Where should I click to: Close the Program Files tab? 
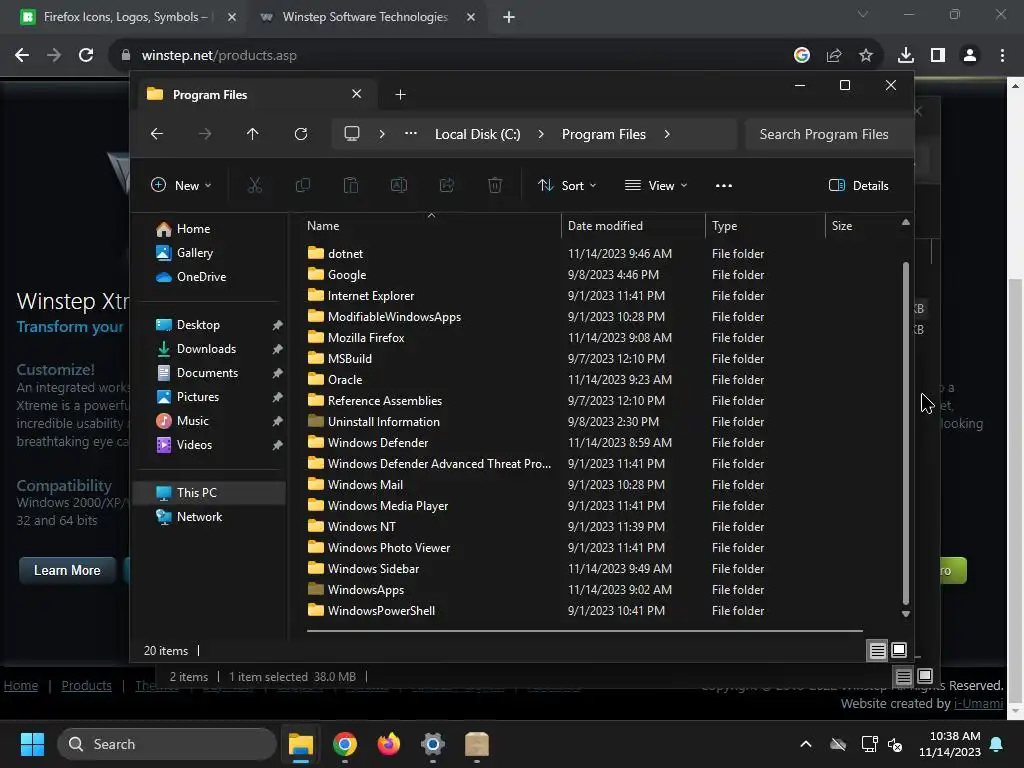coord(357,94)
